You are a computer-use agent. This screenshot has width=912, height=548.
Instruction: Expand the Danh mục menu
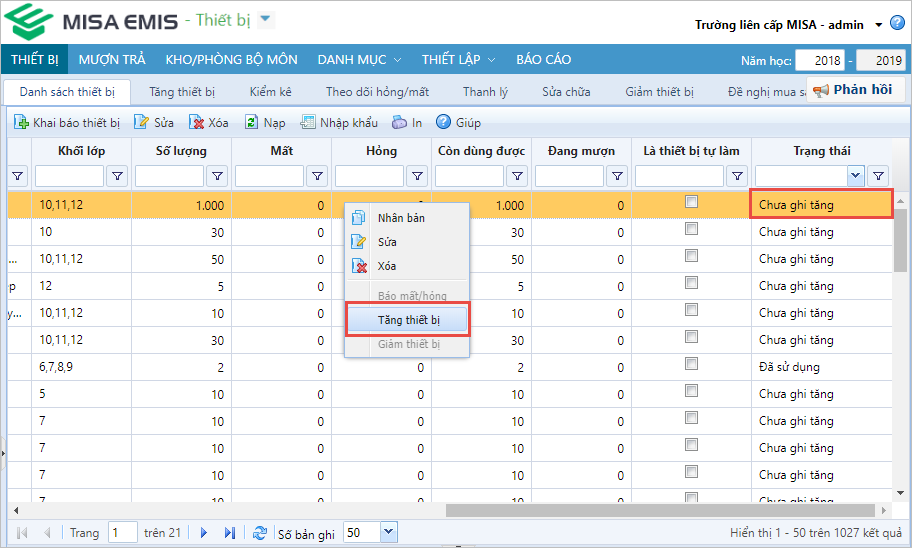359,59
